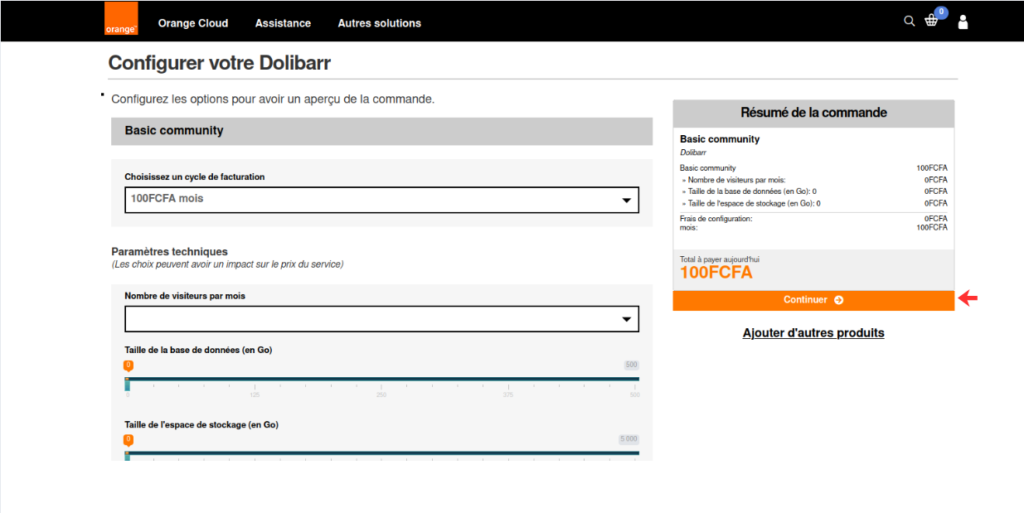Click the 5 000 maximum label on storage slider

click(629, 439)
